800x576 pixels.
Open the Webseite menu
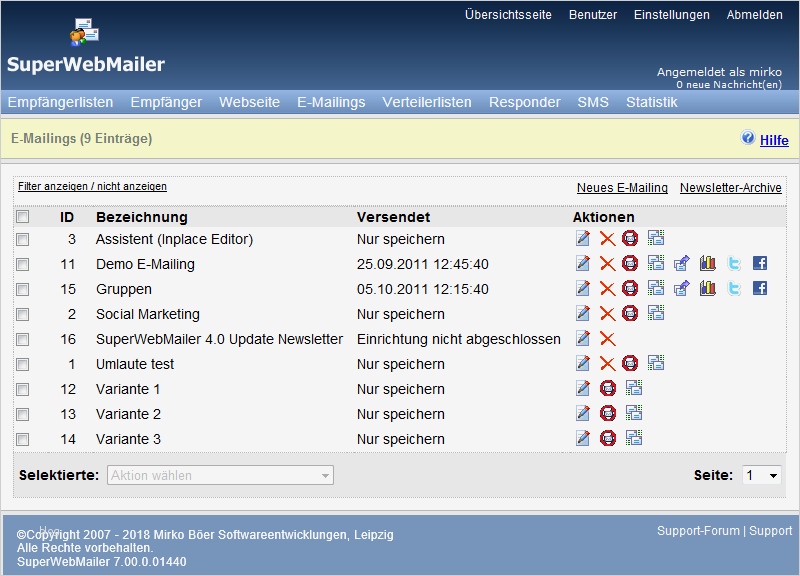click(x=249, y=102)
